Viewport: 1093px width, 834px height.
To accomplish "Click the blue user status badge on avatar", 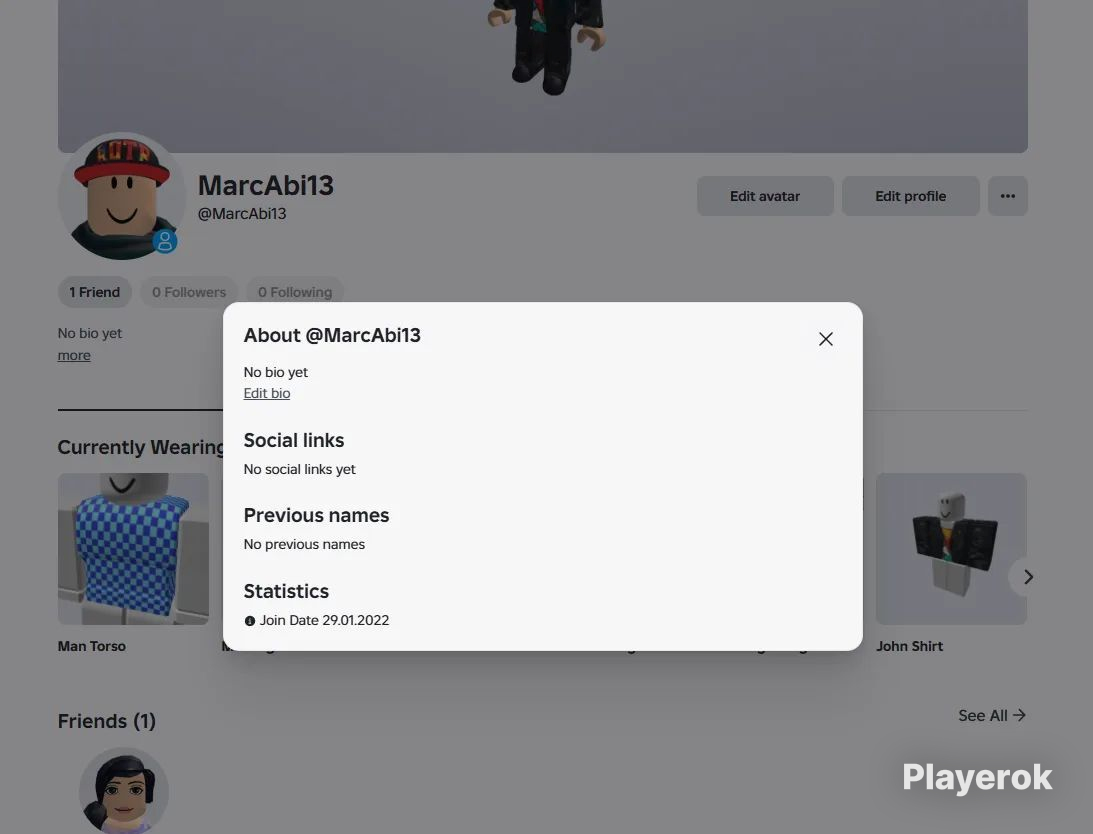I will 165,241.
